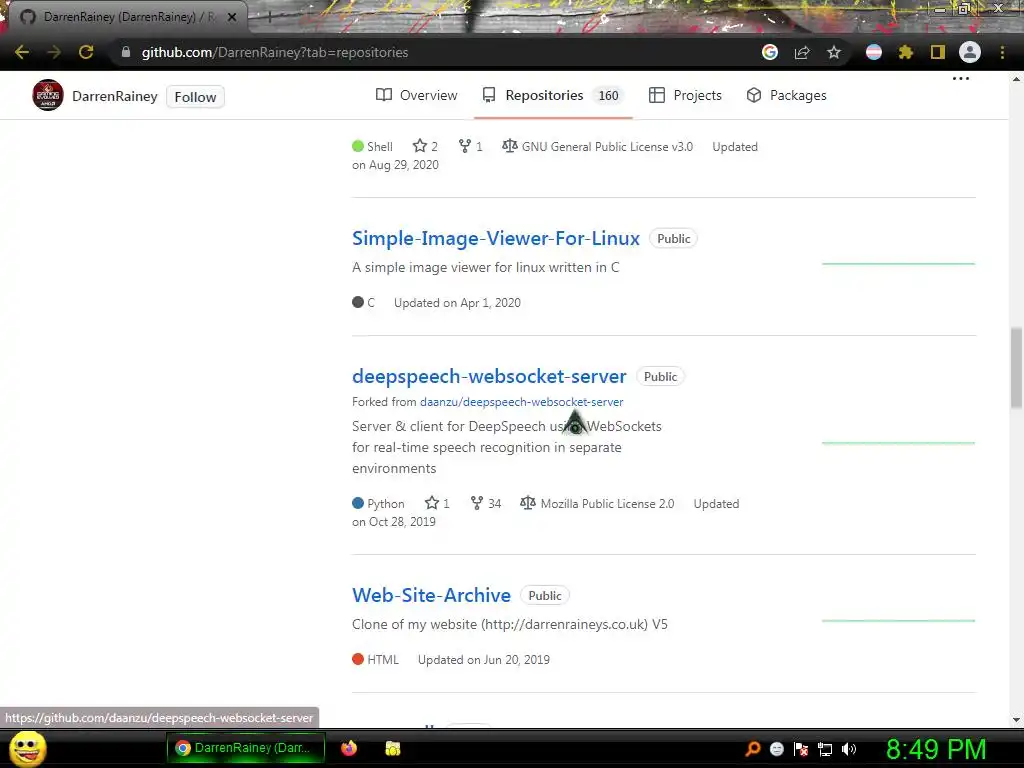Follow DarrenRainey
The height and width of the screenshot is (768, 1024).
tap(195, 97)
